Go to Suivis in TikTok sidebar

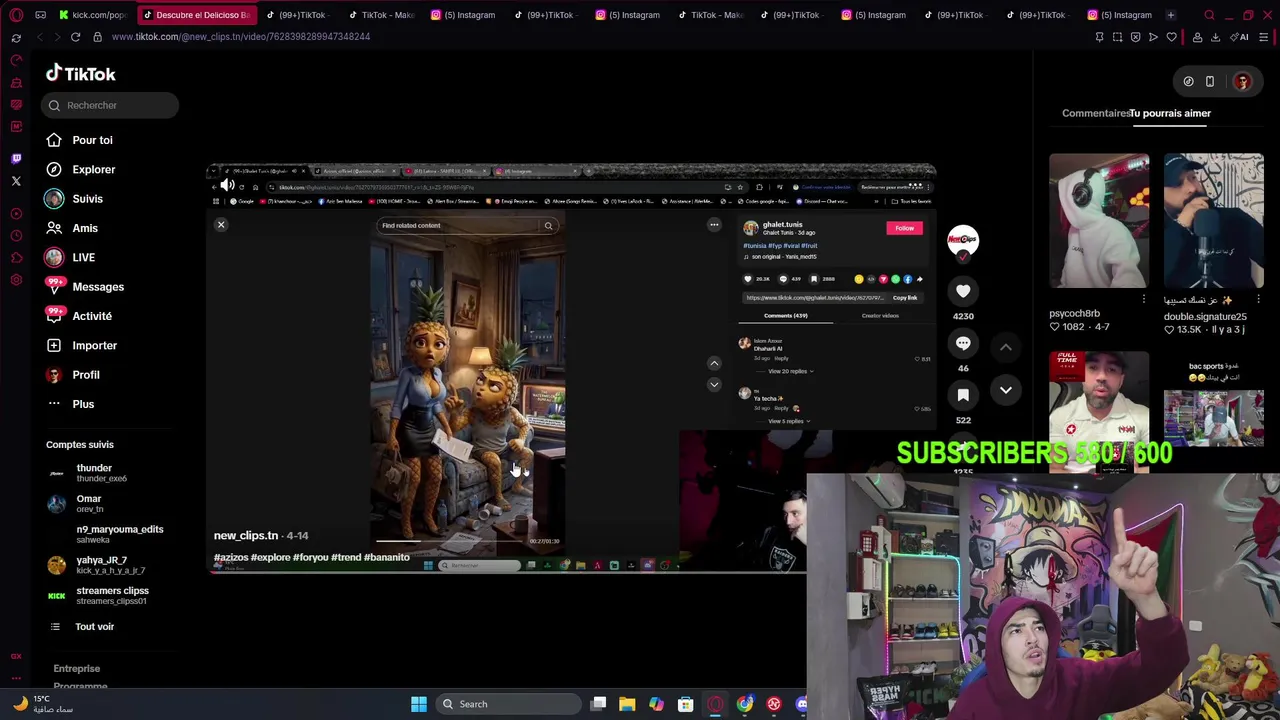(87, 199)
